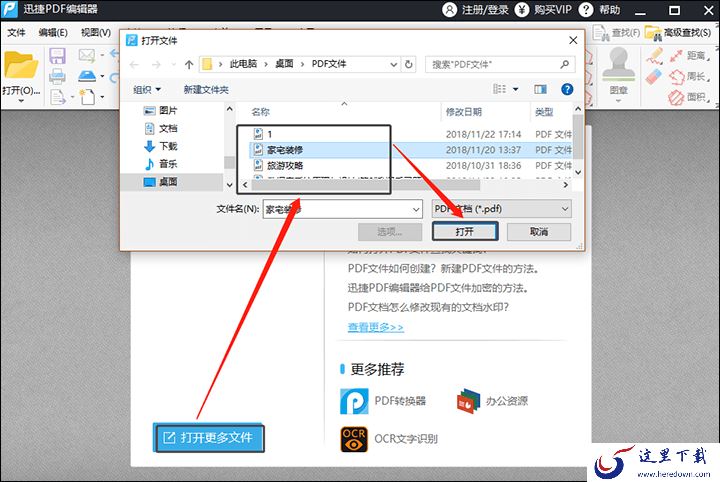This screenshot has height=482, width=720.
Task: Click the Stamp (图章) tool icon
Action: click(x=618, y=63)
